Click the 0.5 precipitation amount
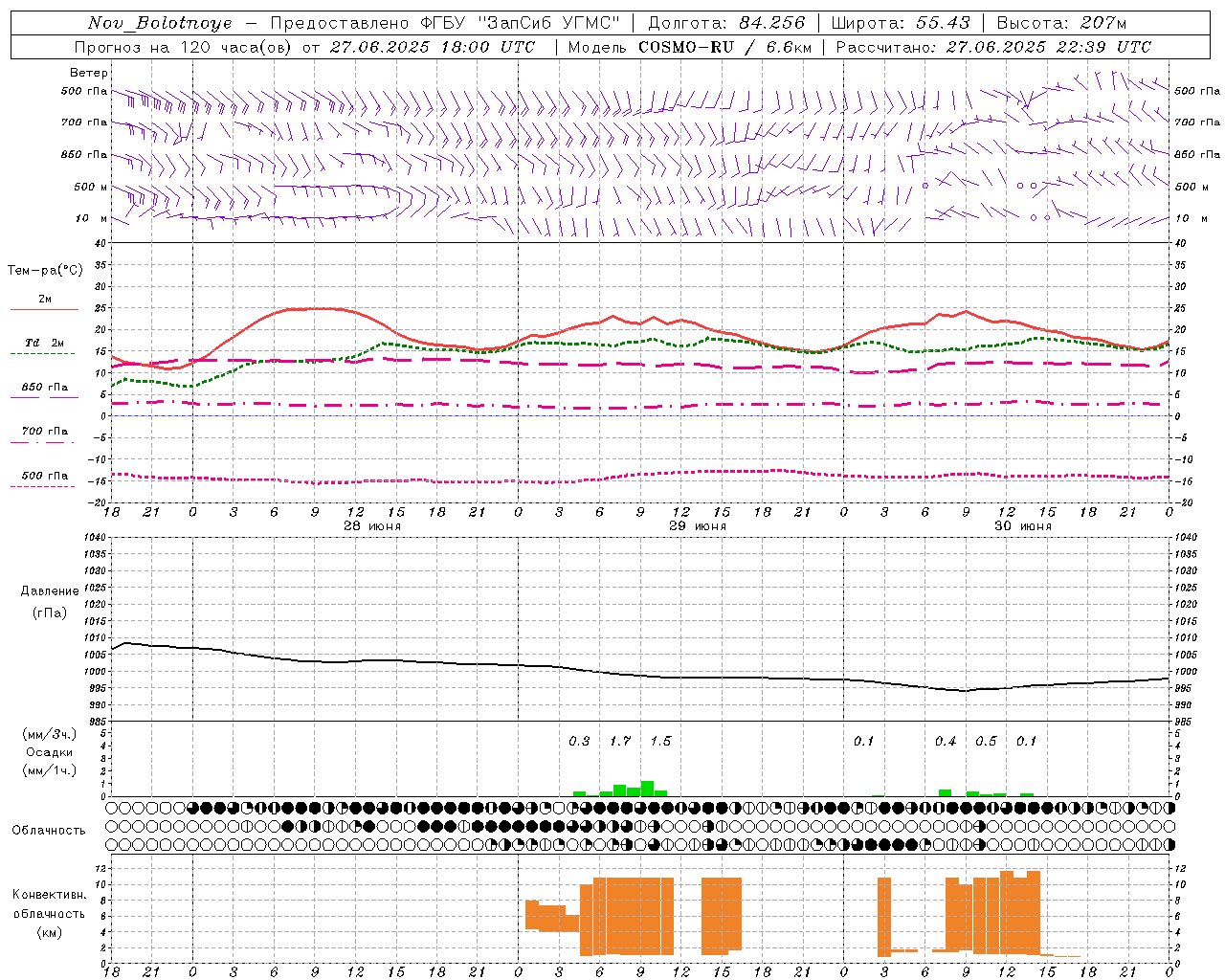The height and width of the screenshot is (980, 1225). tap(986, 741)
